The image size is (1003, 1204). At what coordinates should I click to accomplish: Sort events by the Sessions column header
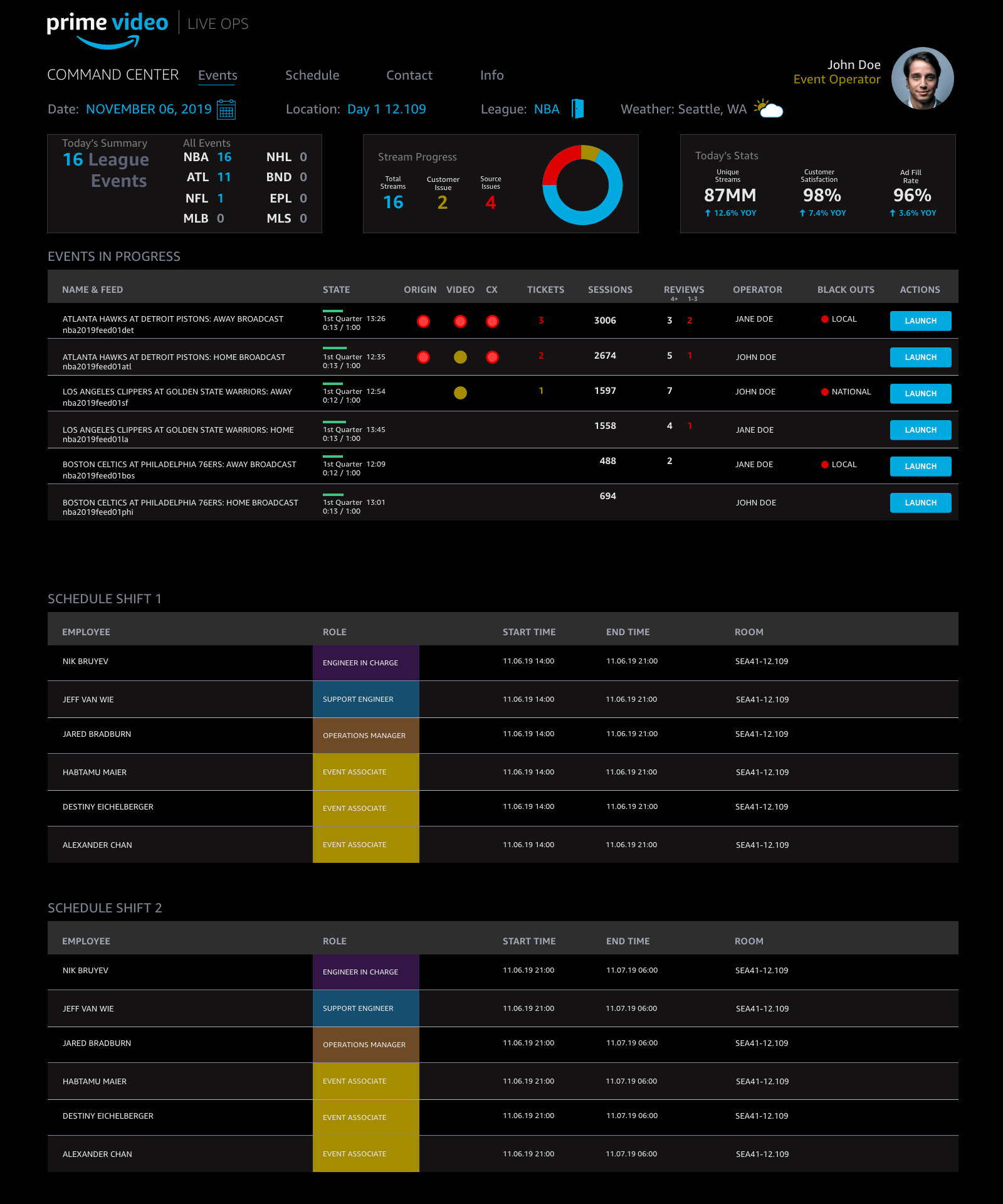pos(609,290)
